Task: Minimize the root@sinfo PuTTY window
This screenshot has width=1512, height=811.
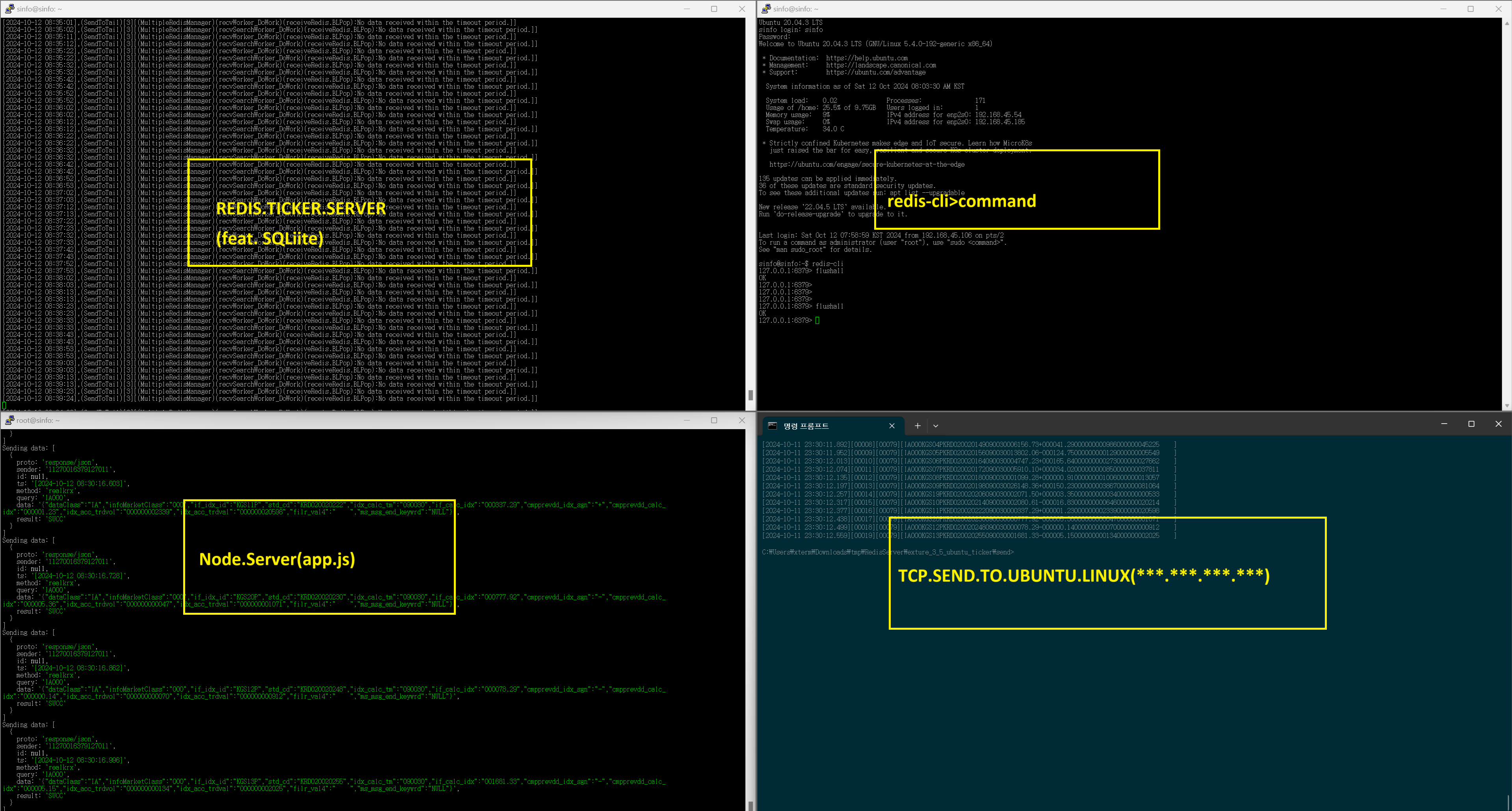Action: (687, 420)
